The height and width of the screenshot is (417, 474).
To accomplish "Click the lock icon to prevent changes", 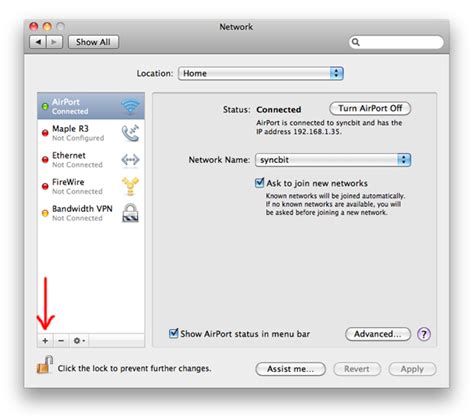I will [x=45, y=365].
